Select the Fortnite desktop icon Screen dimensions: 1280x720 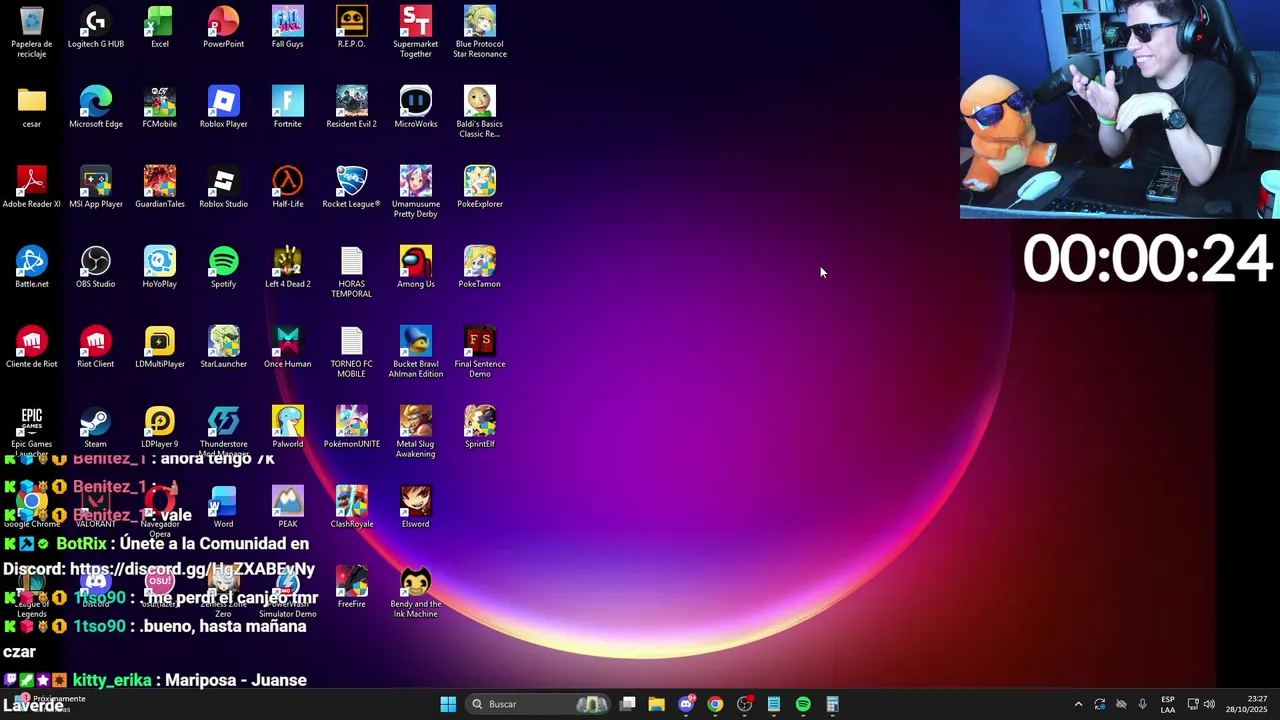point(288,108)
